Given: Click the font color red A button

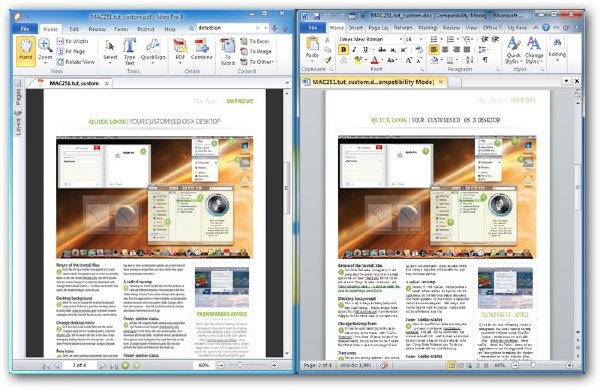Looking at the screenshot, I should tap(375, 60).
